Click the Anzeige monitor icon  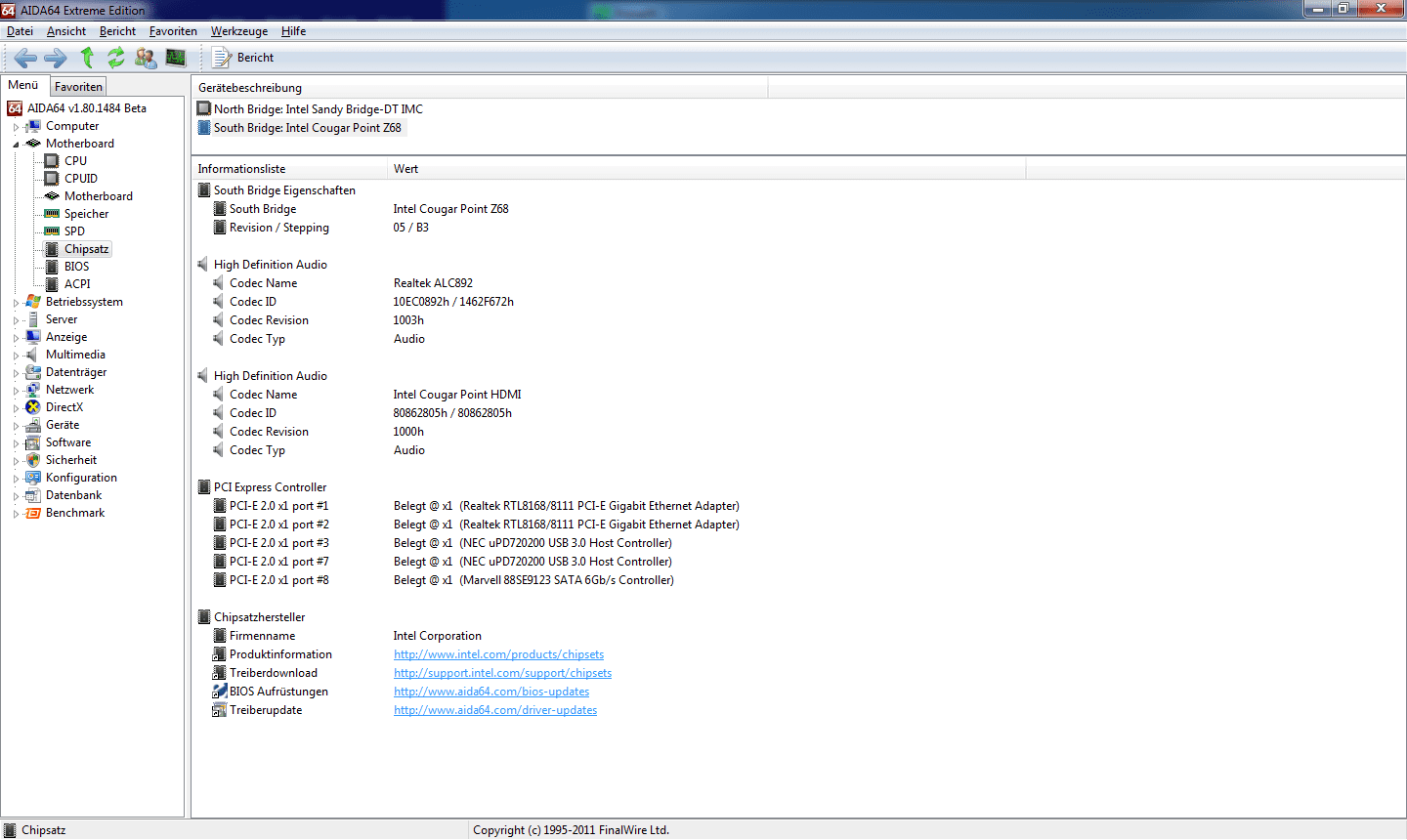pyautogui.click(x=33, y=337)
